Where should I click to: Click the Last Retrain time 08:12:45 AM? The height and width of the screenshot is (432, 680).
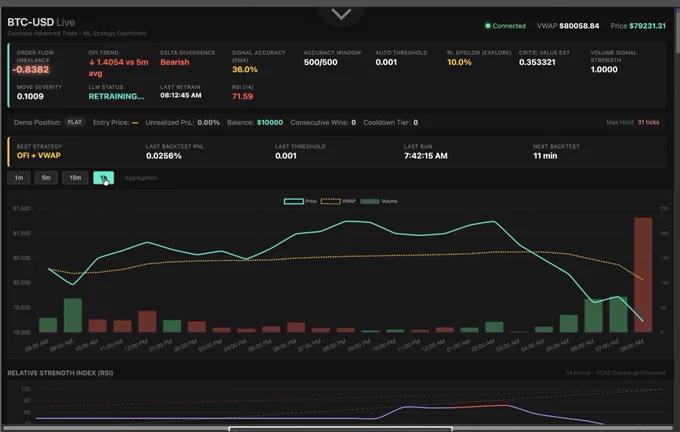click(x=181, y=95)
